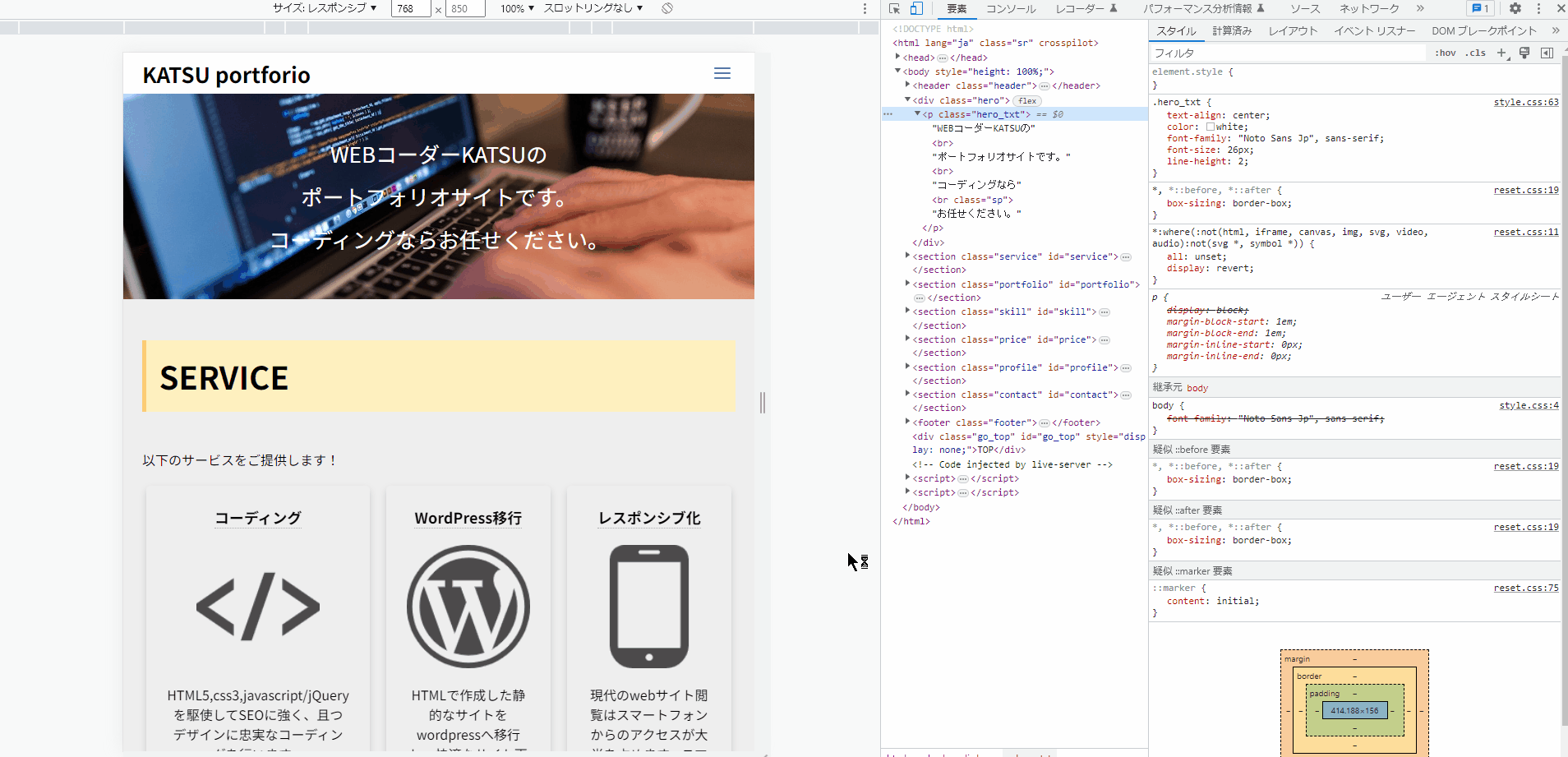Open the 100% zoom dropdown
The height and width of the screenshot is (757, 1568).
coord(517,8)
